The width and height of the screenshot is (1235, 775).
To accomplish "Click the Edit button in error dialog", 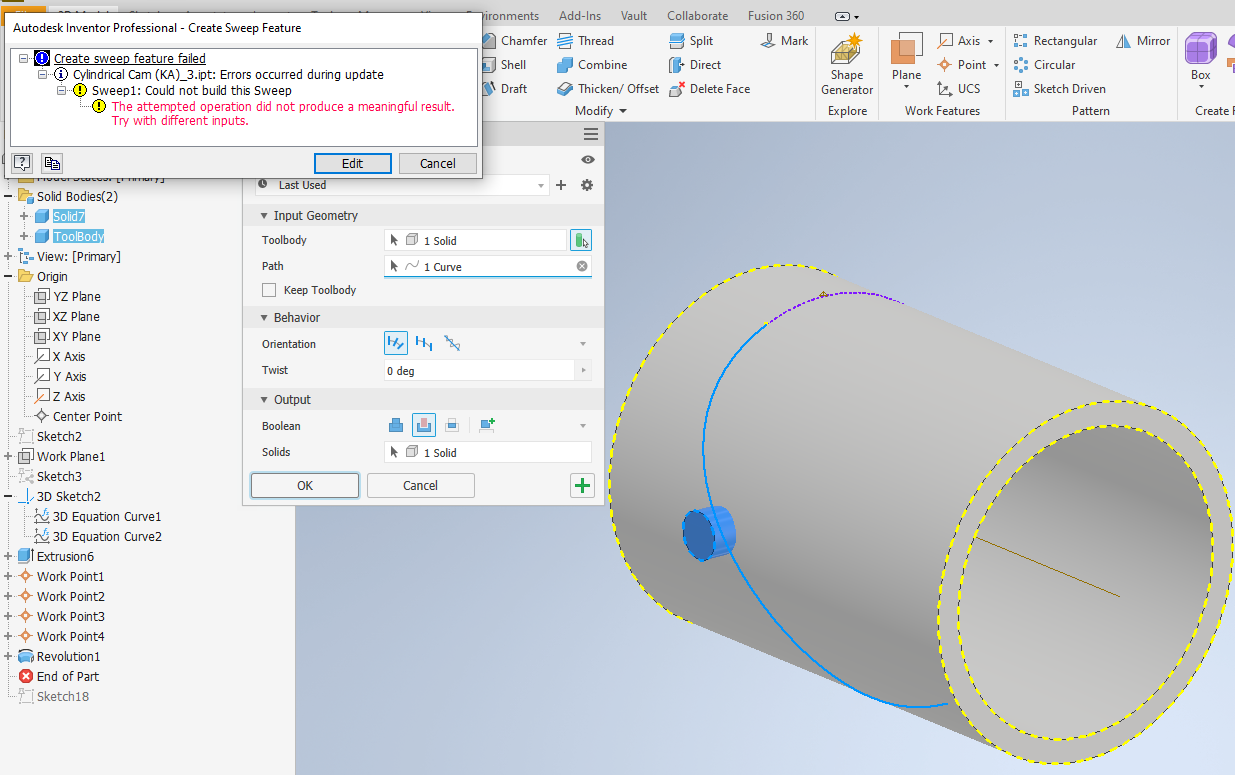I will [x=352, y=163].
